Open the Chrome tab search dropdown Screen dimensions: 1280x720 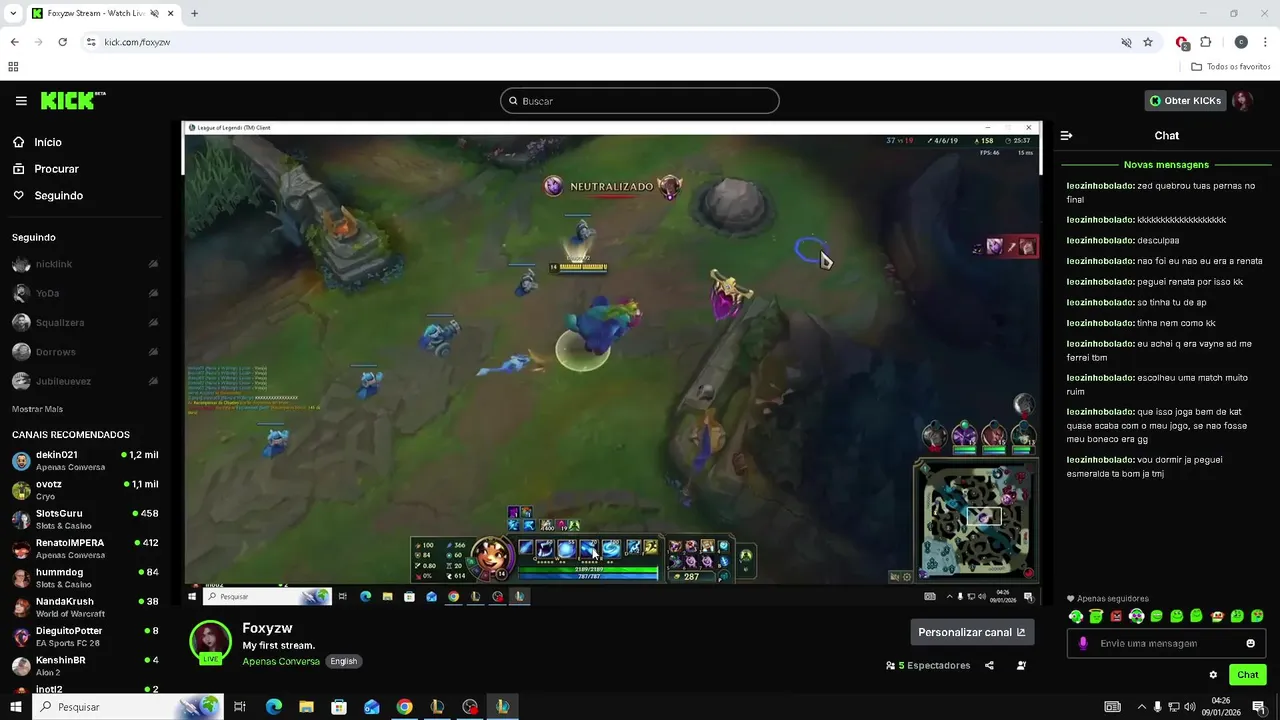coord(13,13)
